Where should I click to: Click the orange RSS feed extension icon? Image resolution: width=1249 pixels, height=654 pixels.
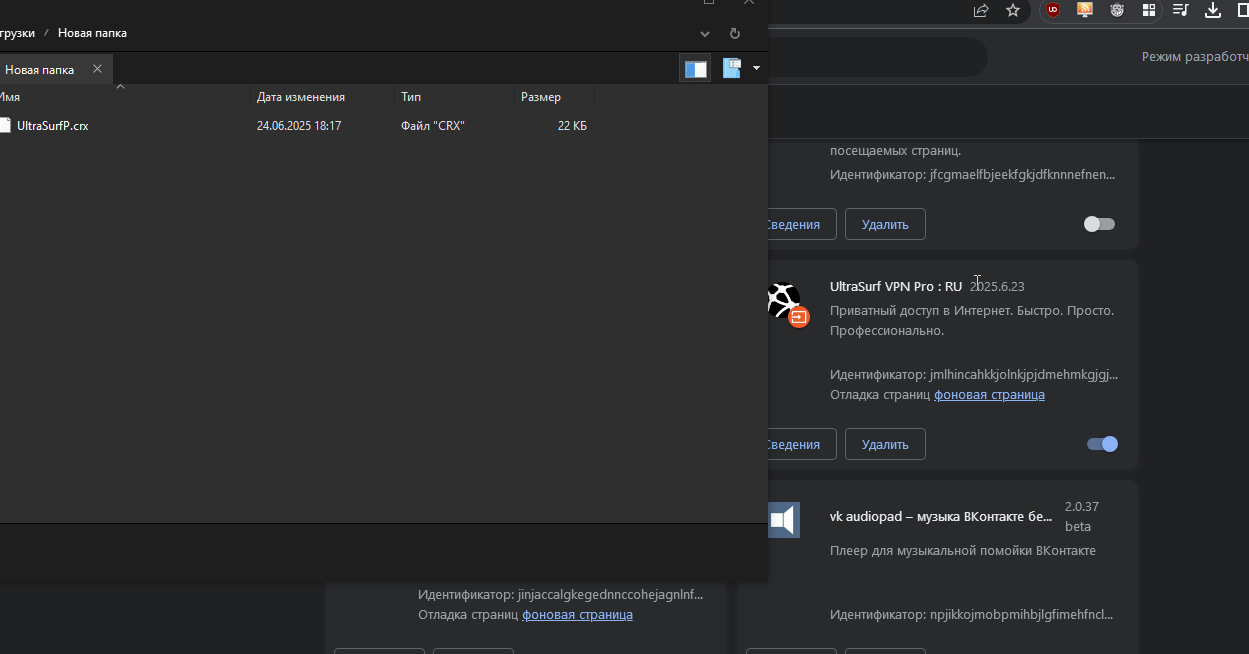1085,10
